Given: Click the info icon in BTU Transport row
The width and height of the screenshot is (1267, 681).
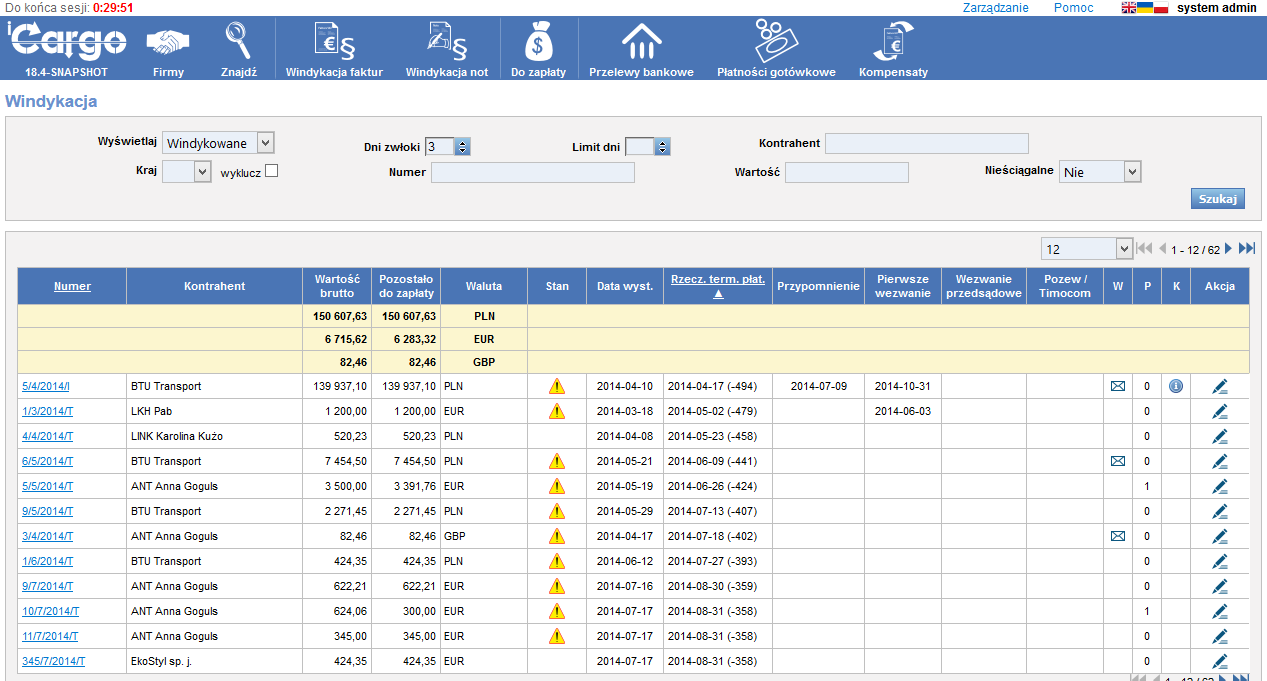Looking at the screenshot, I should (1175, 386).
